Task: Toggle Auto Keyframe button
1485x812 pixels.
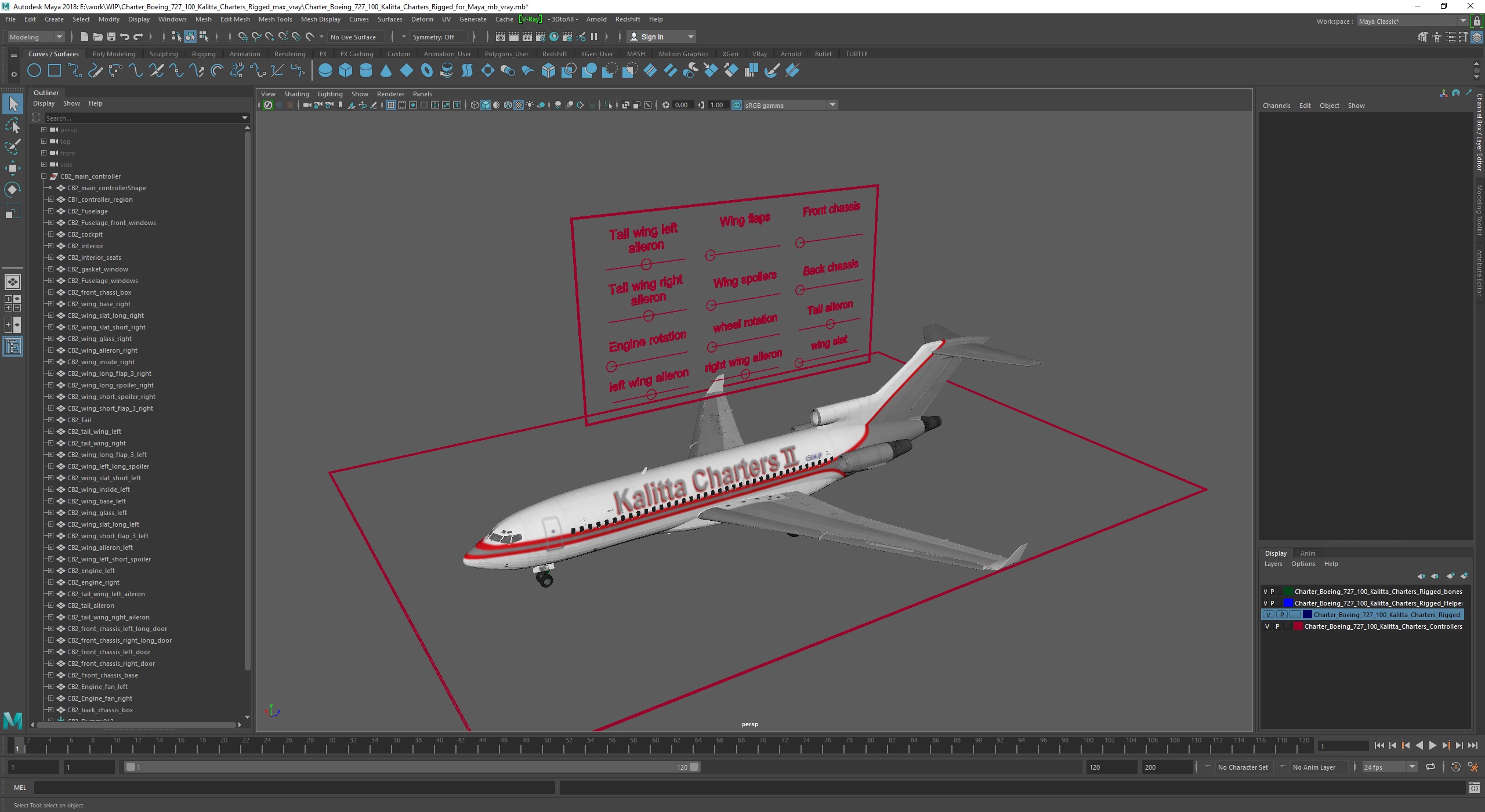Action: click(1455, 767)
